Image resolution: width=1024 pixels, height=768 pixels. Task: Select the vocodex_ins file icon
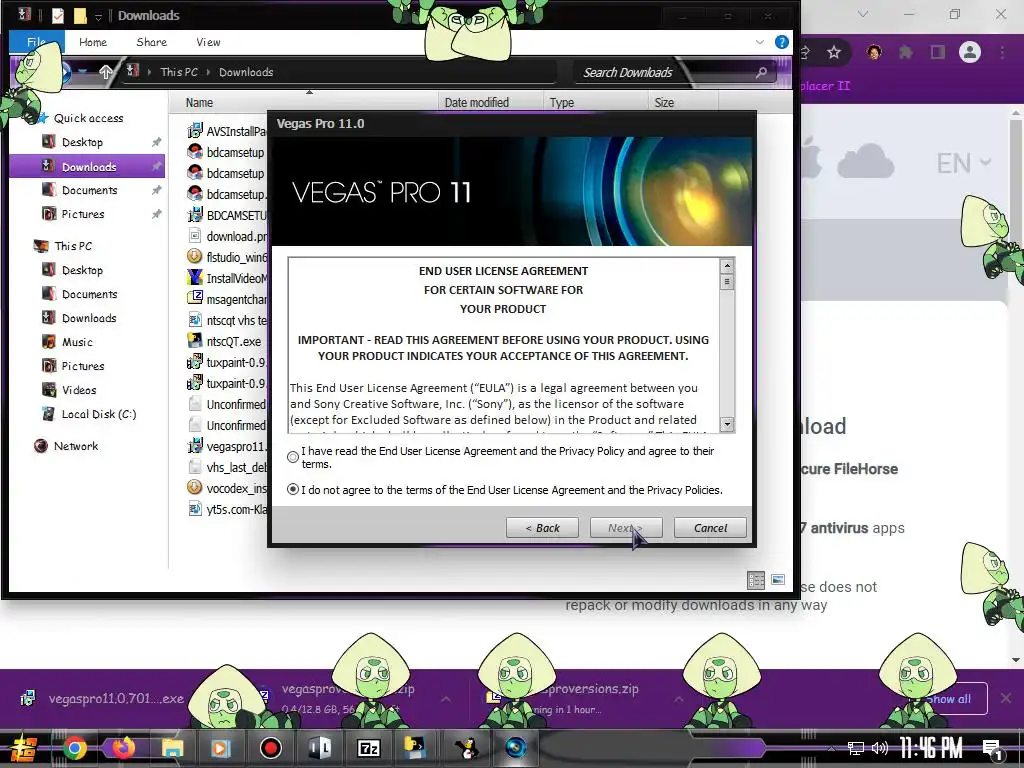[195, 487]
